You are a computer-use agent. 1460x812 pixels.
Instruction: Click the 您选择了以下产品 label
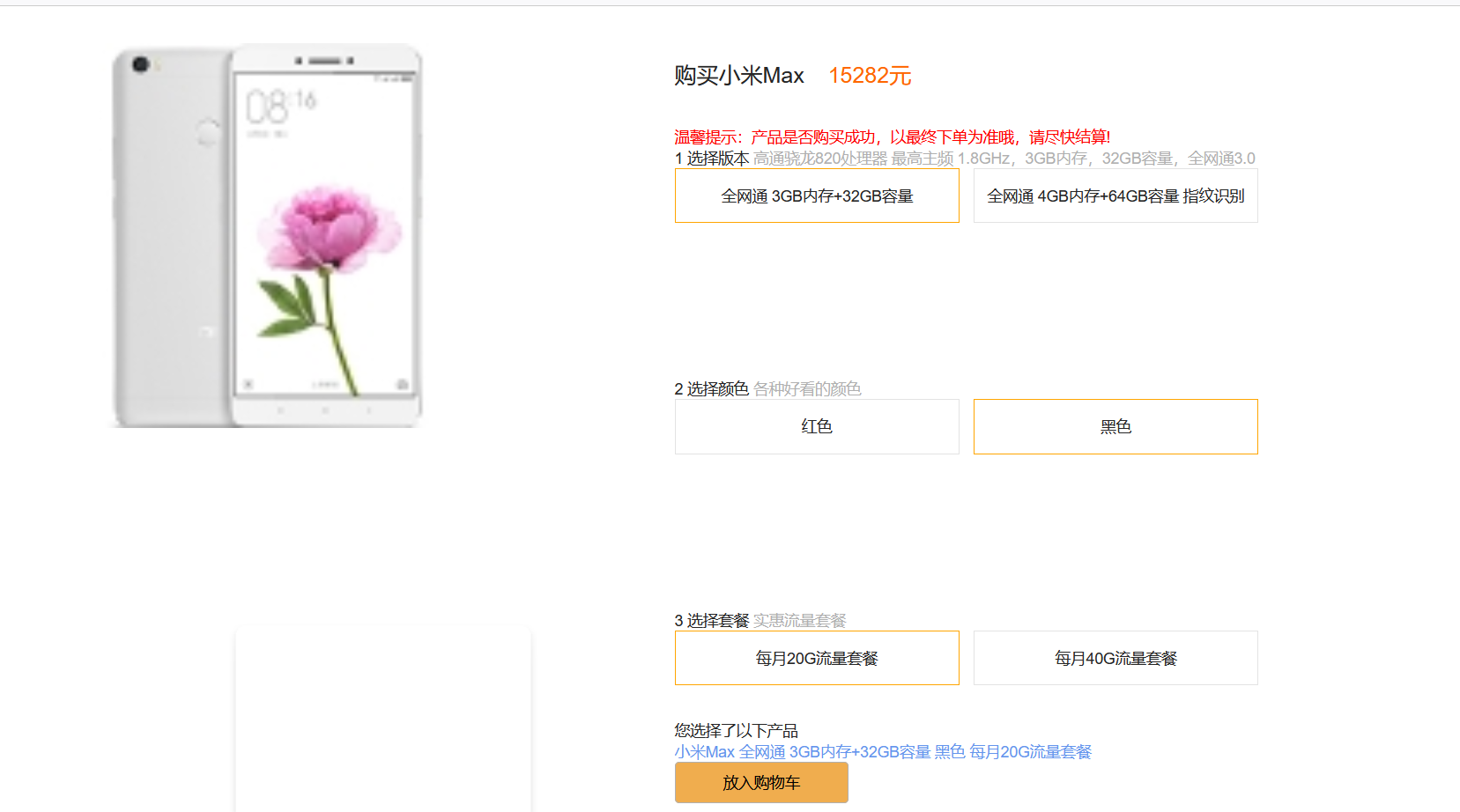coord(737,731)
